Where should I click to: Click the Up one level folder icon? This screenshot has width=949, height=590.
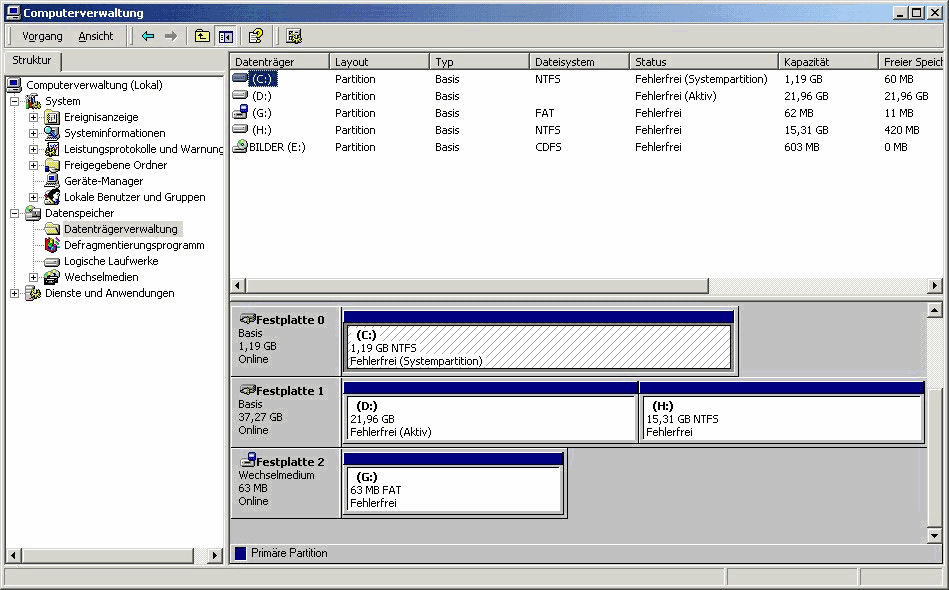click(x=202, y=36)
